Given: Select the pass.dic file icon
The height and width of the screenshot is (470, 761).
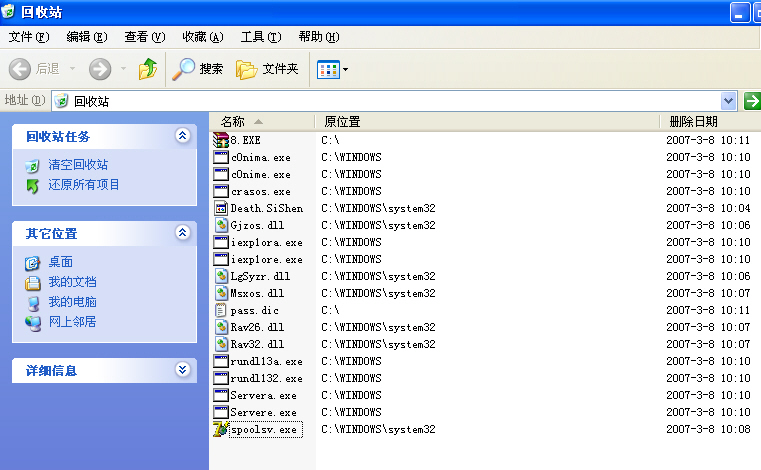Looking at the screenshot, I should click(221, 310).
